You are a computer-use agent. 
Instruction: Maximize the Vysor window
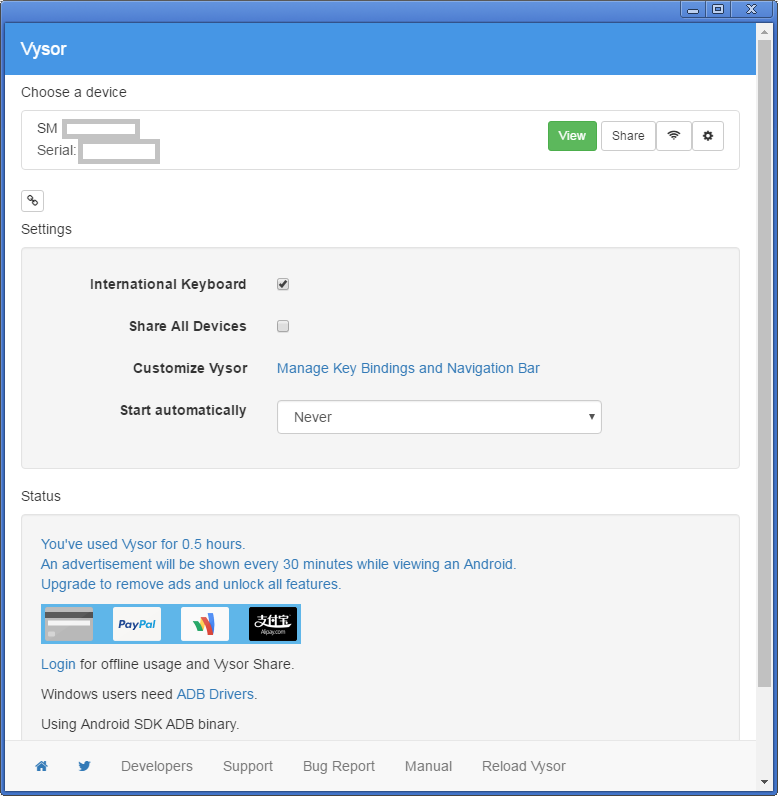718,10
